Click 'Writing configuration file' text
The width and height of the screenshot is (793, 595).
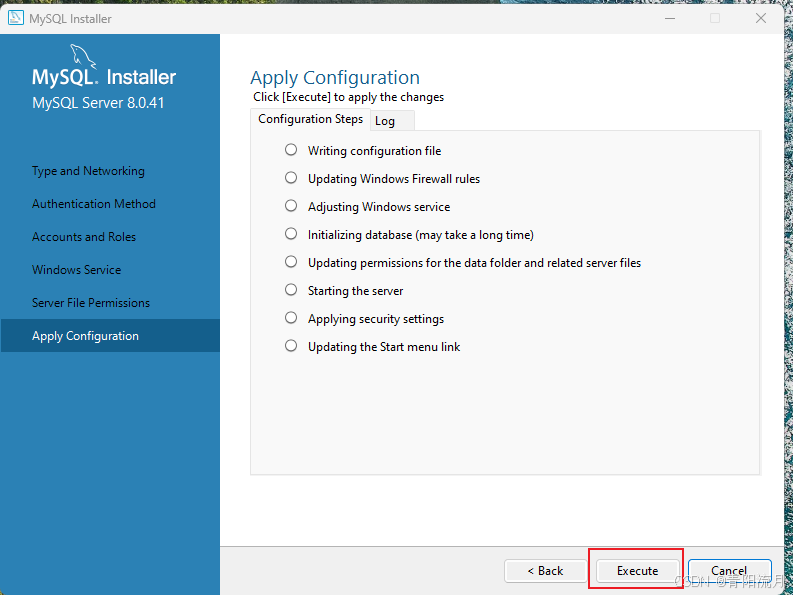pos(374,151)
